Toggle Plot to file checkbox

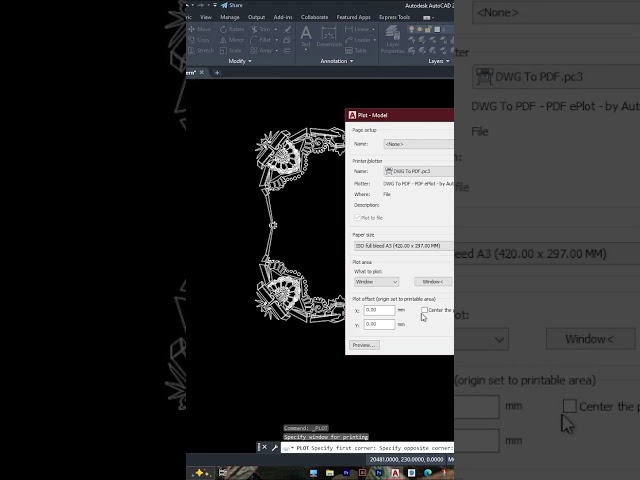pos(358,218)
